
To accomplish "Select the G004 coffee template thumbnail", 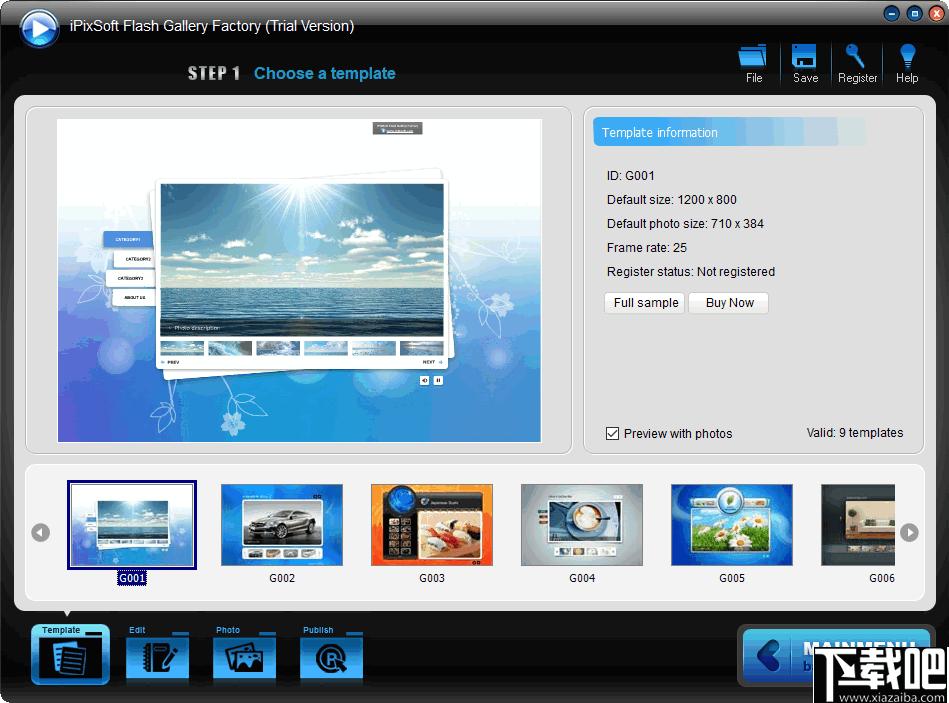I will pos(582,525).
